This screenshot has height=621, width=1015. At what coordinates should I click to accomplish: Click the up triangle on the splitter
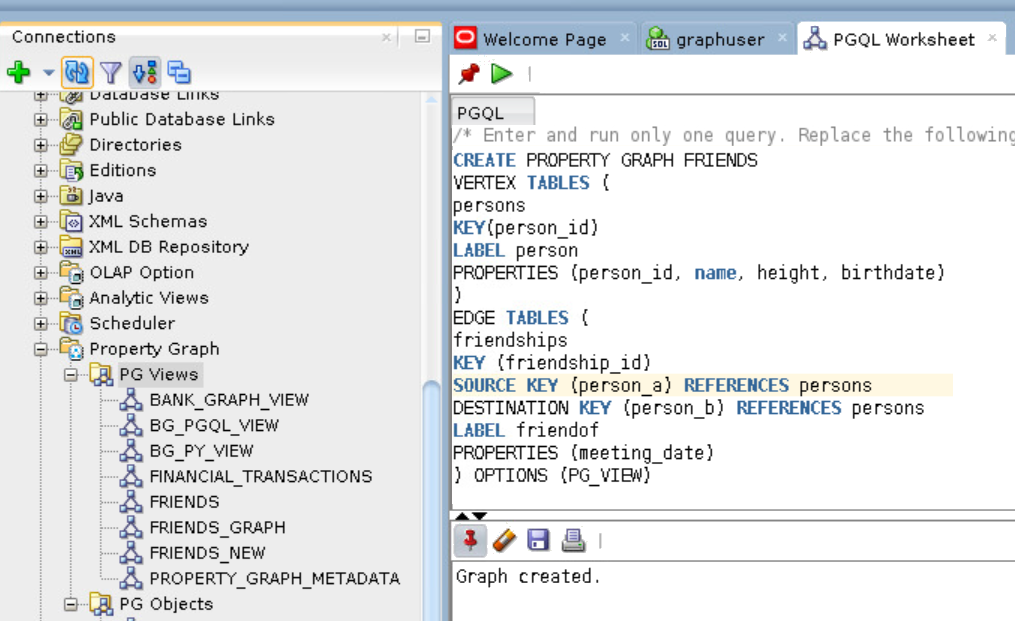click(x=462, y=516)
